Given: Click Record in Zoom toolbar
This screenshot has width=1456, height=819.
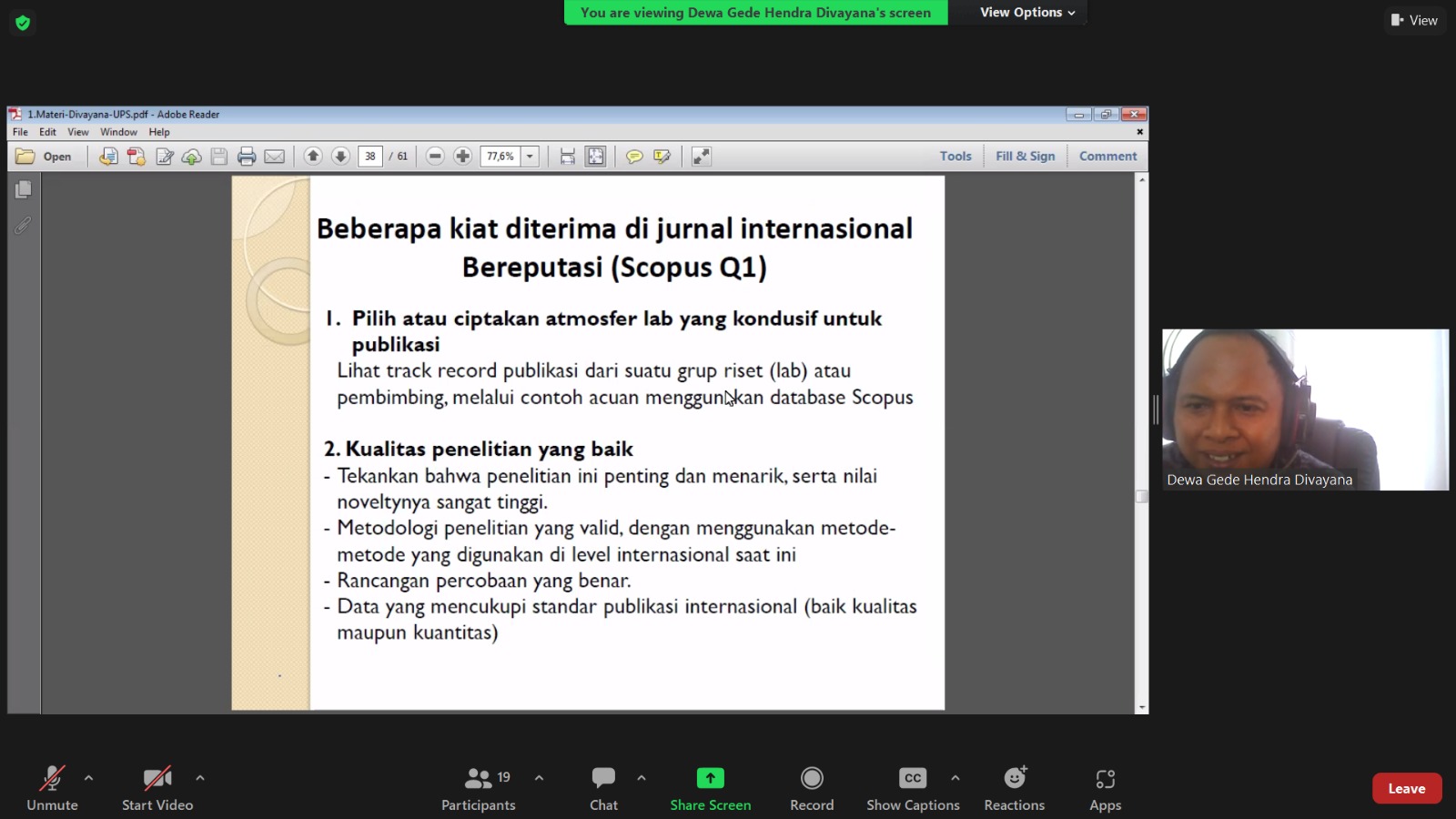Looking at the screenshot, I should 812,788.
